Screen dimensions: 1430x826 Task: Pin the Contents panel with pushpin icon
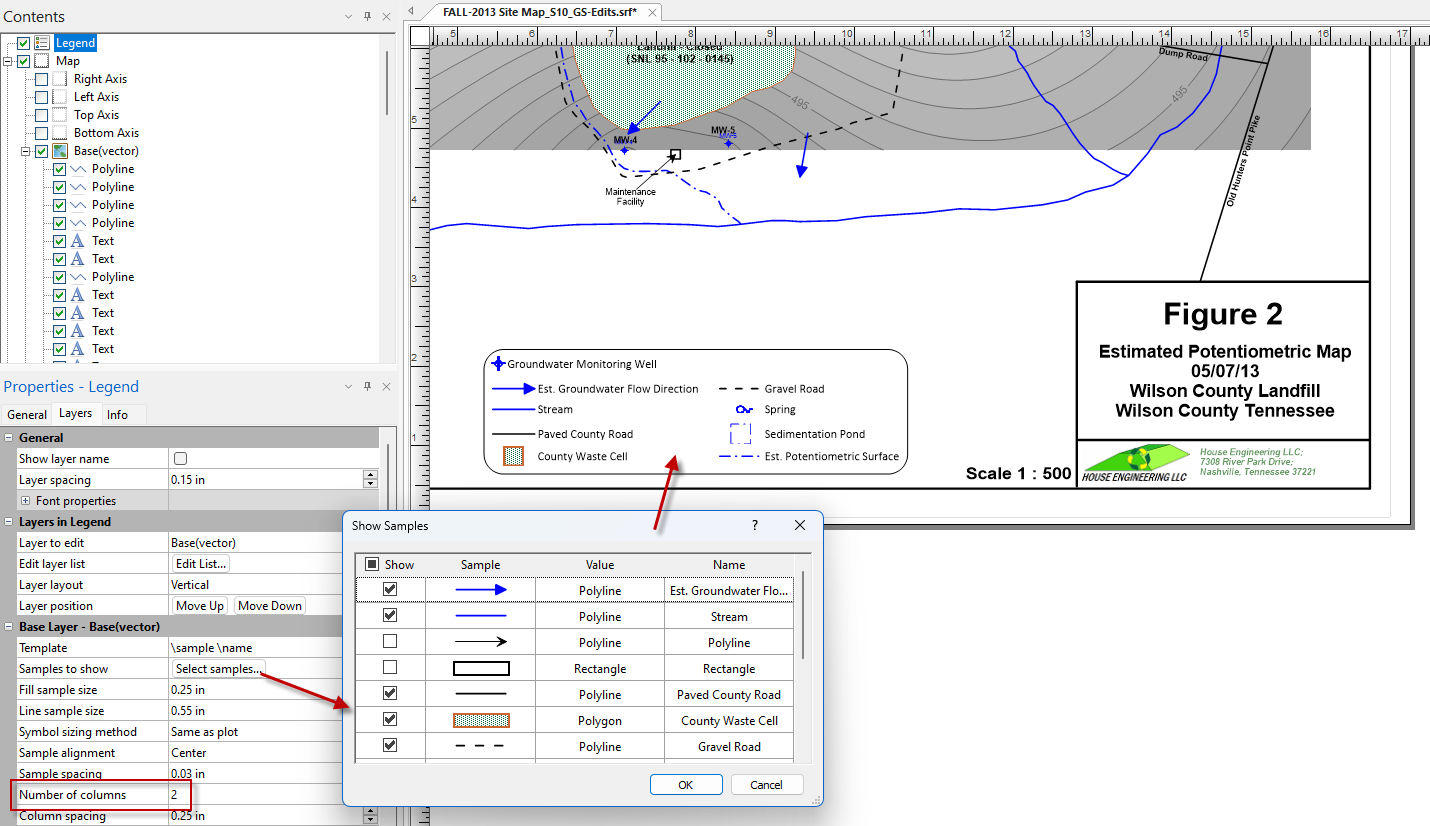click(x=367, y=17)
